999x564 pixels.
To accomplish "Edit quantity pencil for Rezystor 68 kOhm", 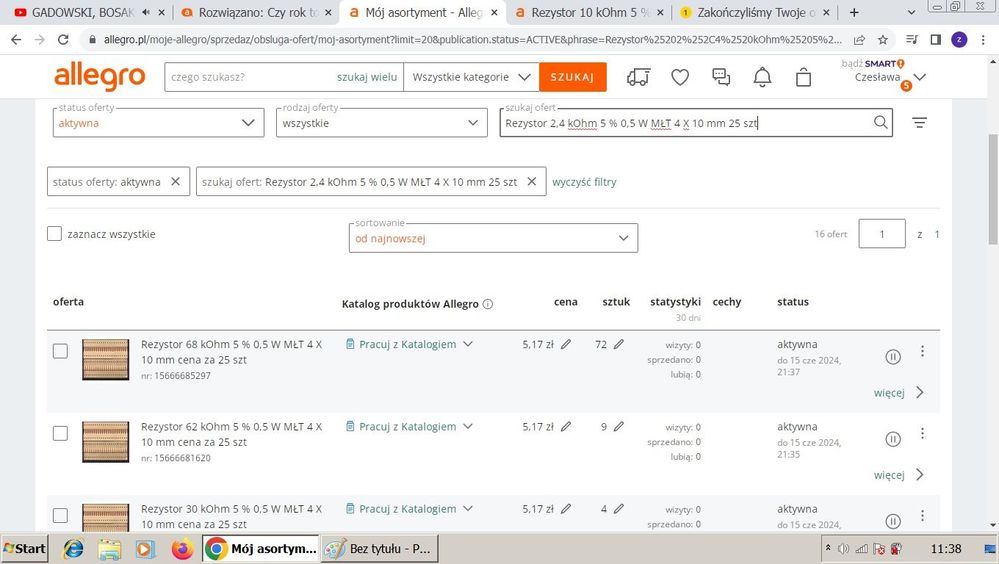I will [619, 345].
